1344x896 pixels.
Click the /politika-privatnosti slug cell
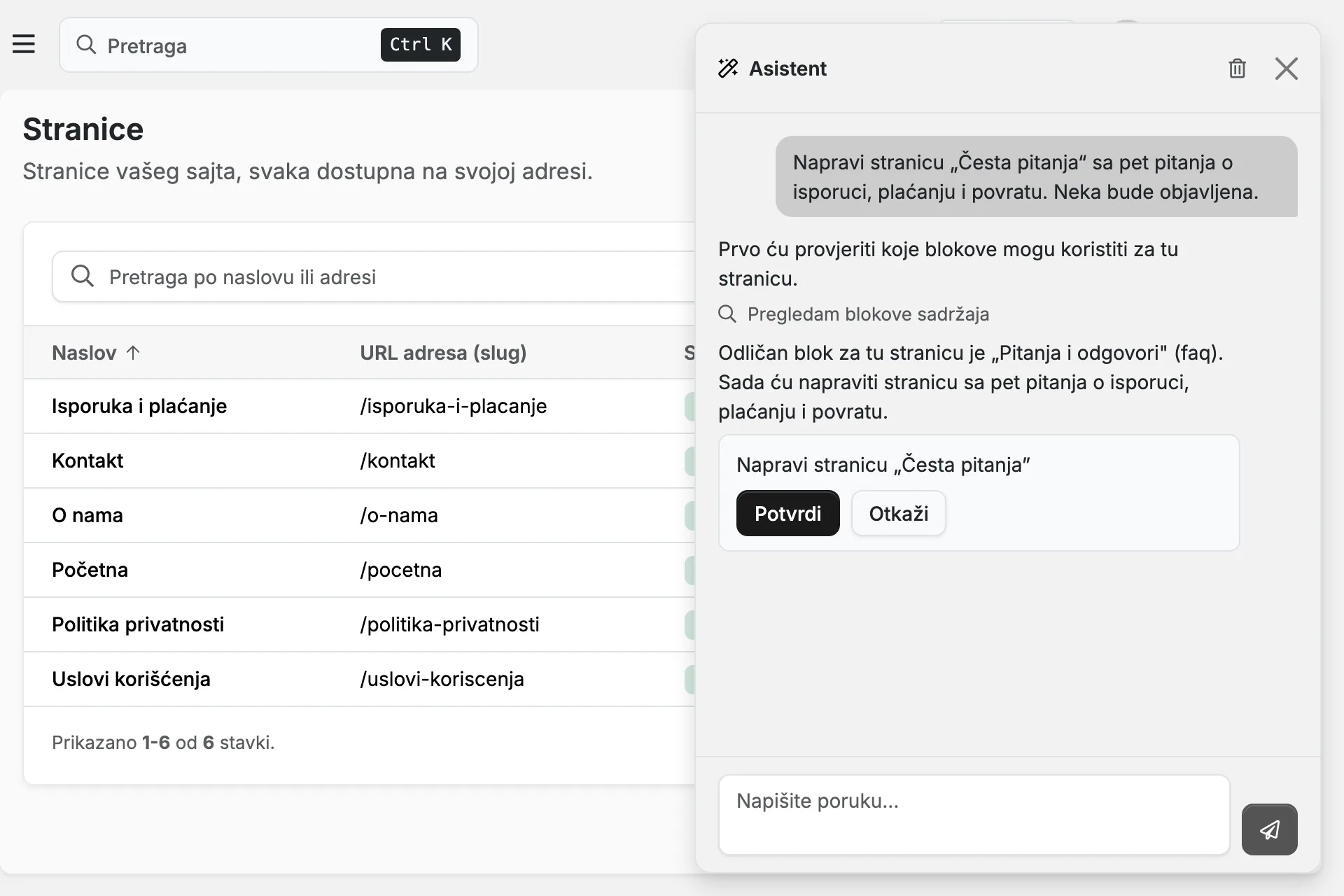click(450, 624)
